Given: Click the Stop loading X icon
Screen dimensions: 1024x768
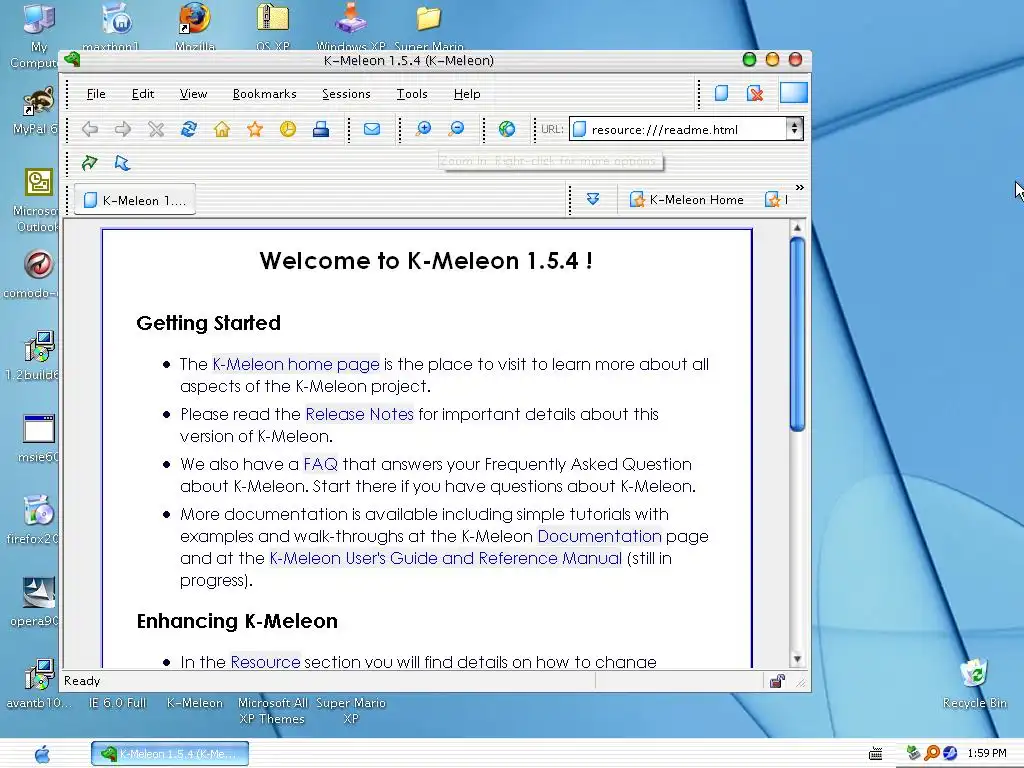Looking at the screenshot, I should (155, 129).
